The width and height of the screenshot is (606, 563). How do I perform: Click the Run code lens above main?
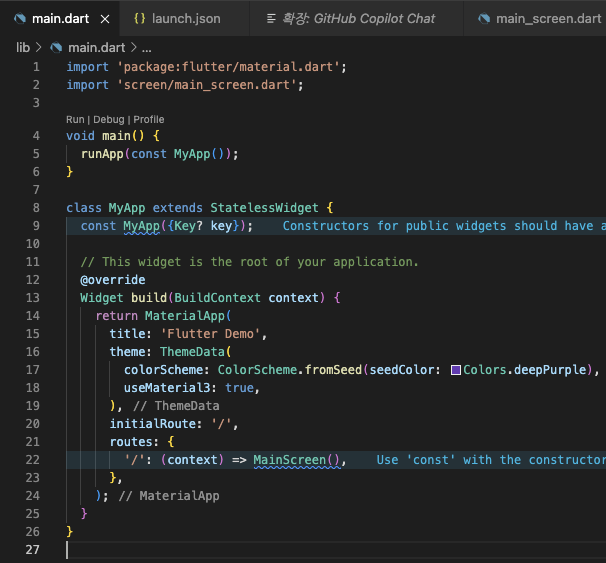pyautogui.click(x=75, y=119)
